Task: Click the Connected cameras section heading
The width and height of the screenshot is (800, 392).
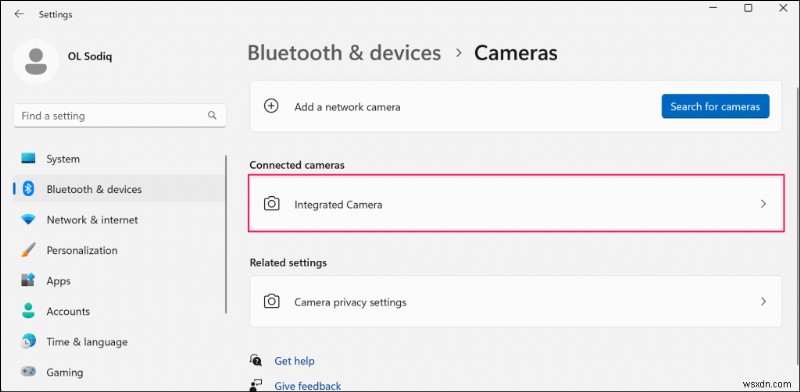Action: pos(297,165)
